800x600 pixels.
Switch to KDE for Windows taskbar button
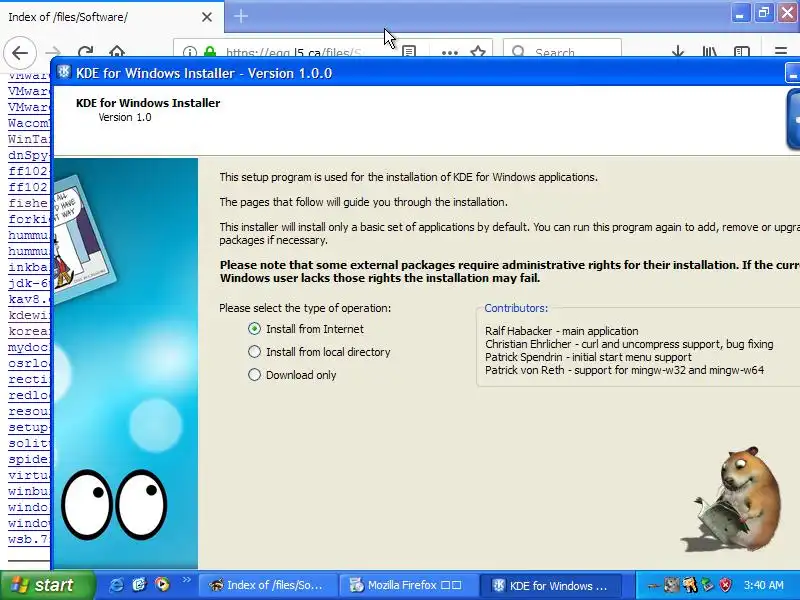551,585
